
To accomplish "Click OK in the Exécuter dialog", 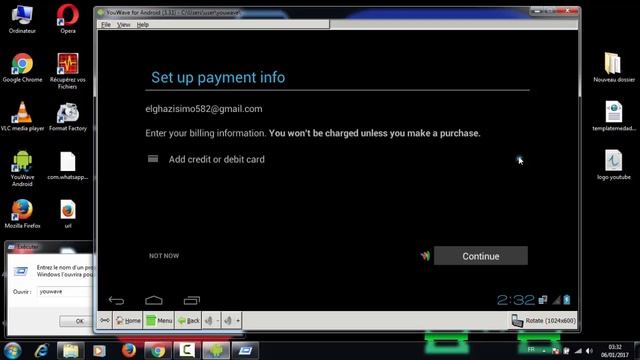I will [x=78, y=321].
